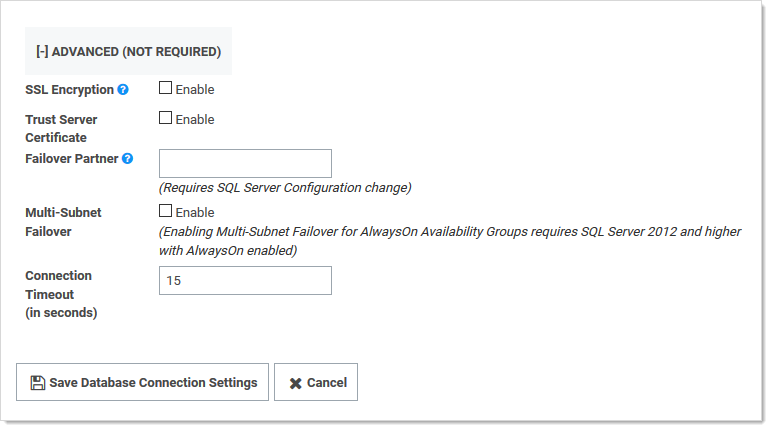
Task: Click the Failover Partner label
Action: pos(72,159)
